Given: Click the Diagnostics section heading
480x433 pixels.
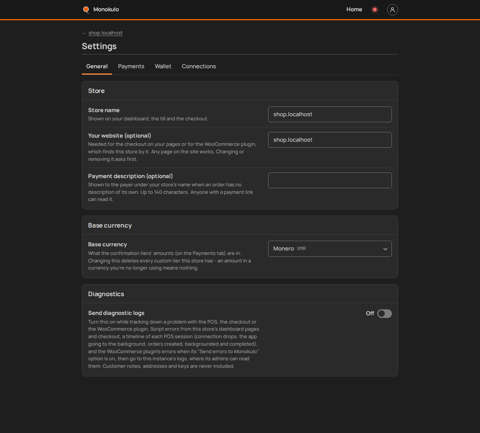Looking at the screenshot, I should 106,294.
